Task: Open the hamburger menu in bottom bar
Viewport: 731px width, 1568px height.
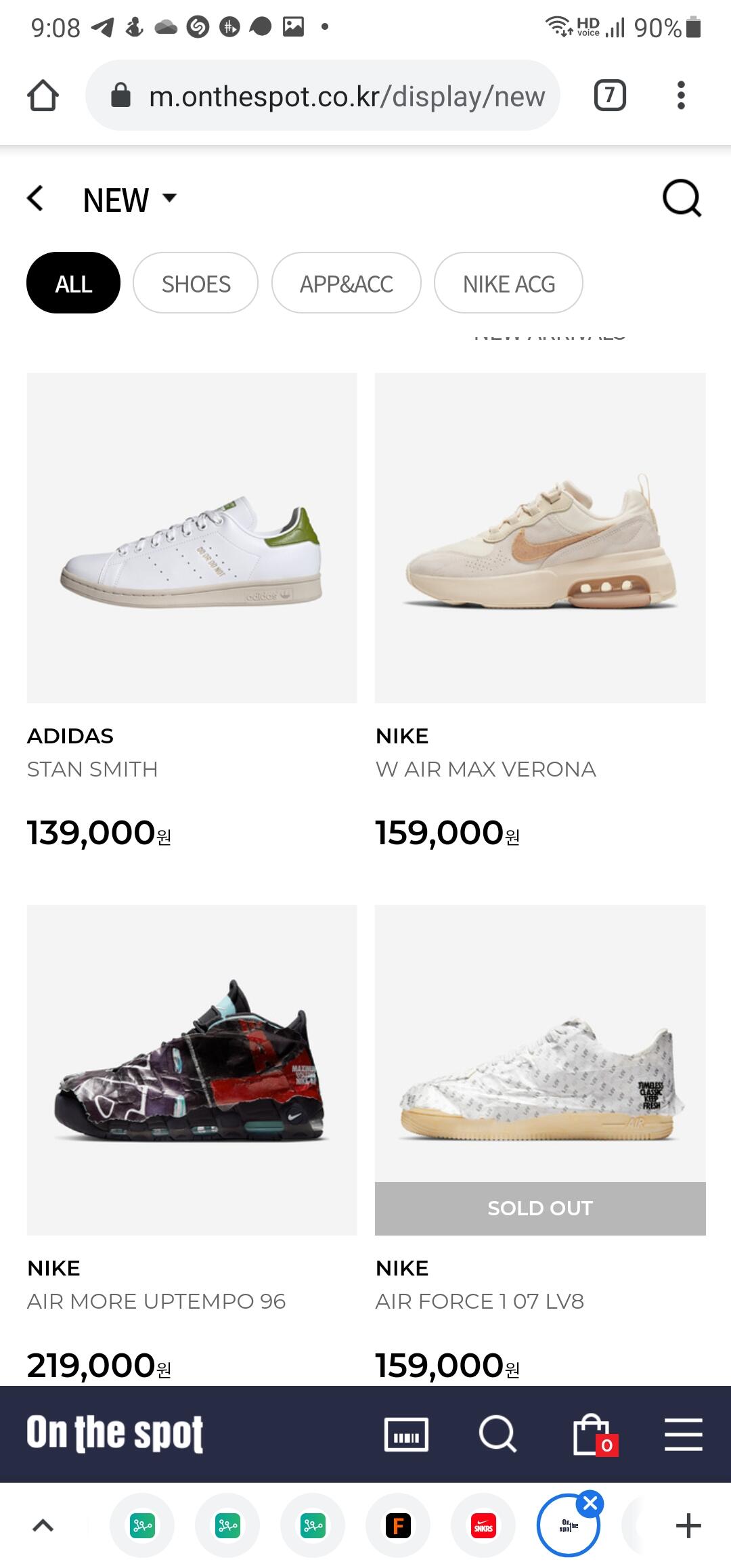Action: [683, 1434]
